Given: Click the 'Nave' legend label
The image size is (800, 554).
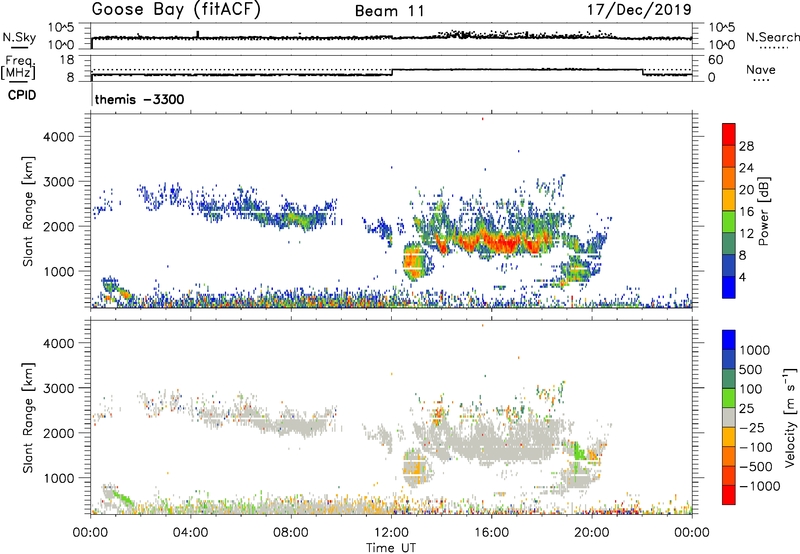Looking at the screenshot, I should tap(761, 69).
